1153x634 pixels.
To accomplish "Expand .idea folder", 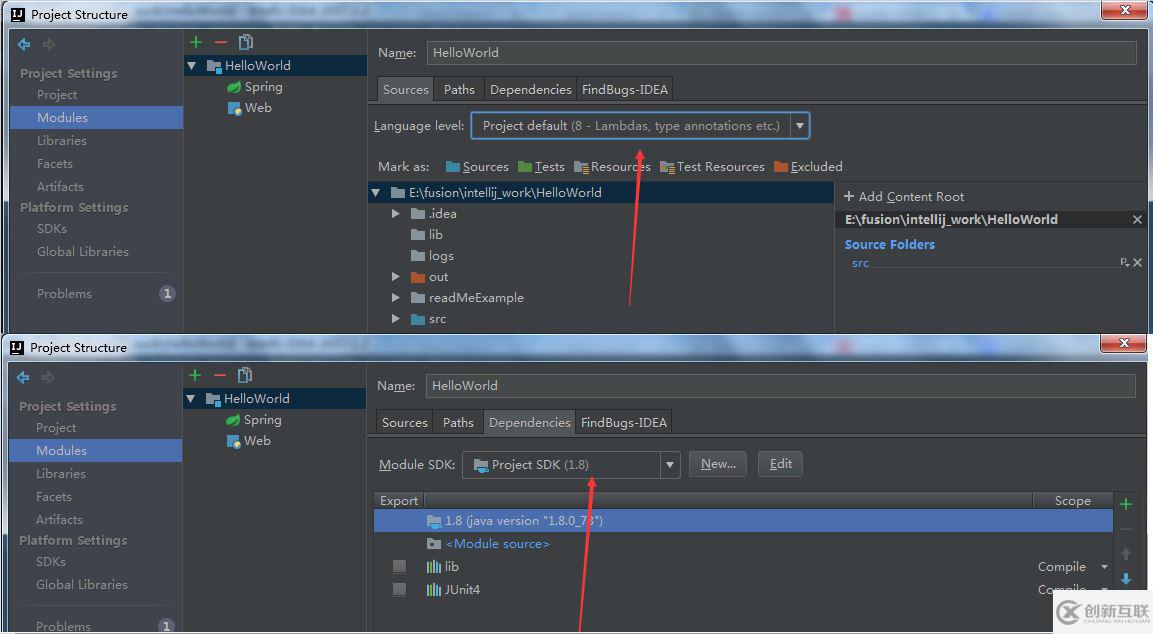I will click(396, 214).
